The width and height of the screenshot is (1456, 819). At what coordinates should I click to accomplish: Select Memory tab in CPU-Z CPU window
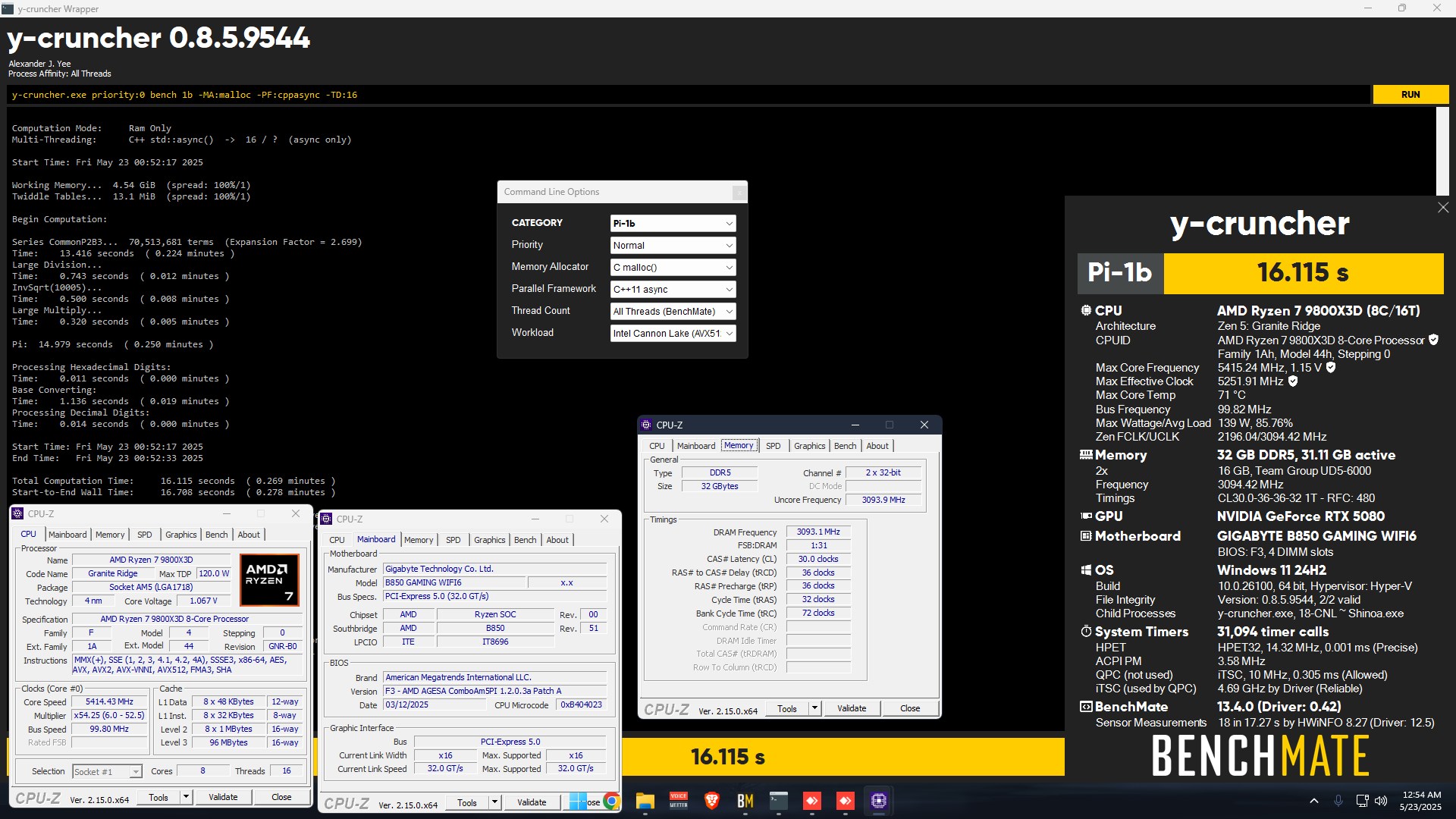click(x=110, y=535)
